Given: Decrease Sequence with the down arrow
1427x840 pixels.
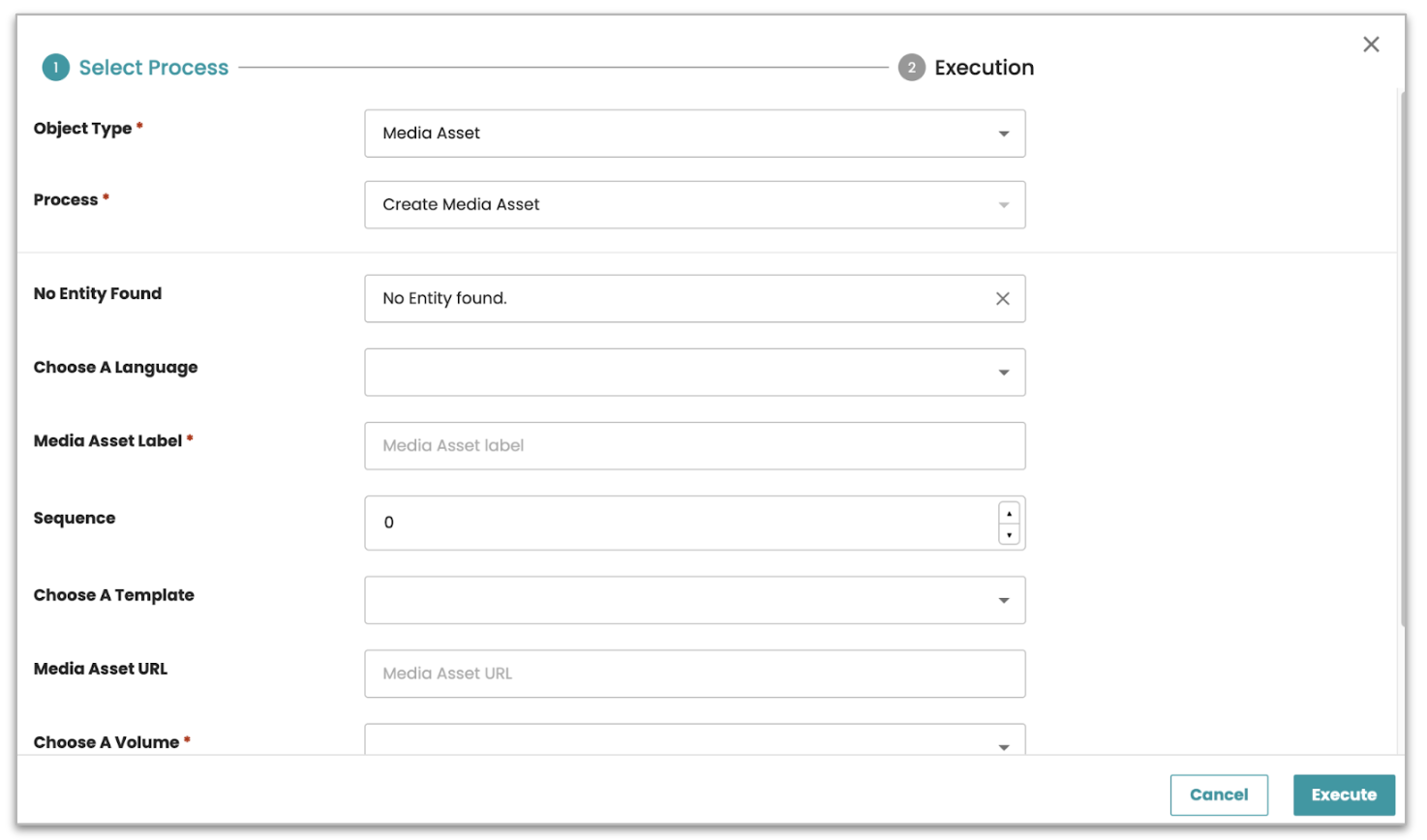Looking at the screenshot, I should tap(1009, 534).
